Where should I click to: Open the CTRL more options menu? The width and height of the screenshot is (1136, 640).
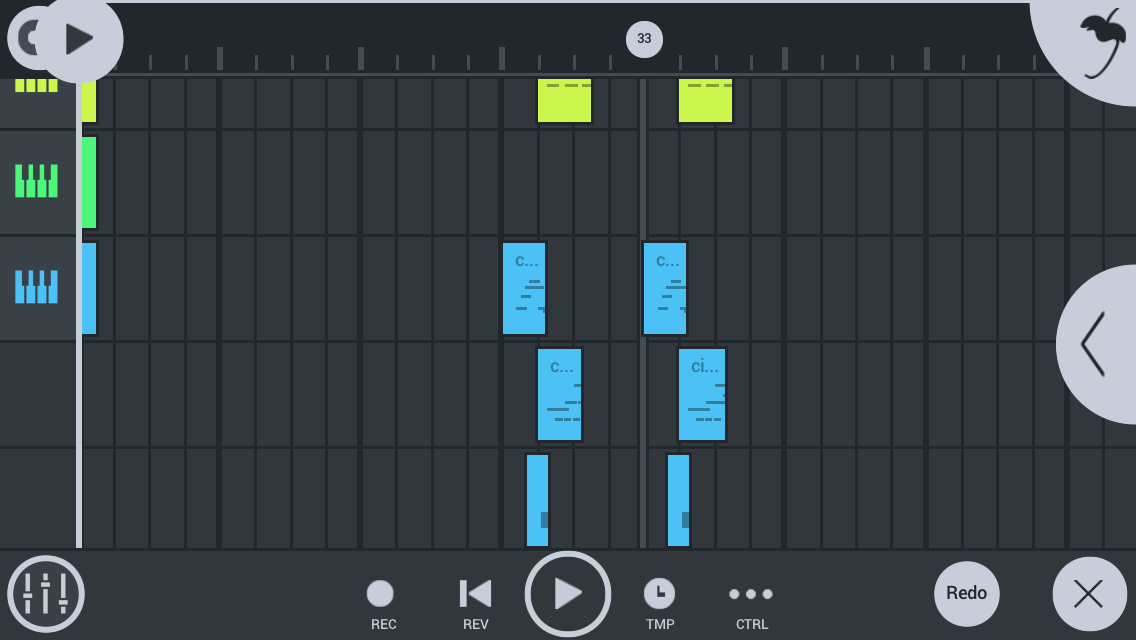pos(751,594)
